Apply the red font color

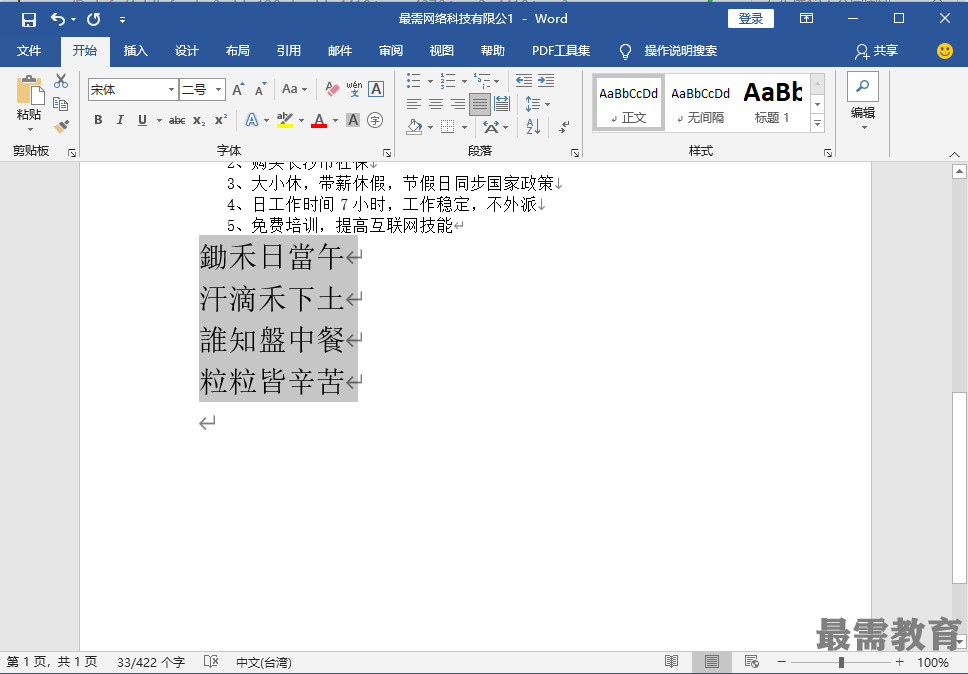(319, 120)
